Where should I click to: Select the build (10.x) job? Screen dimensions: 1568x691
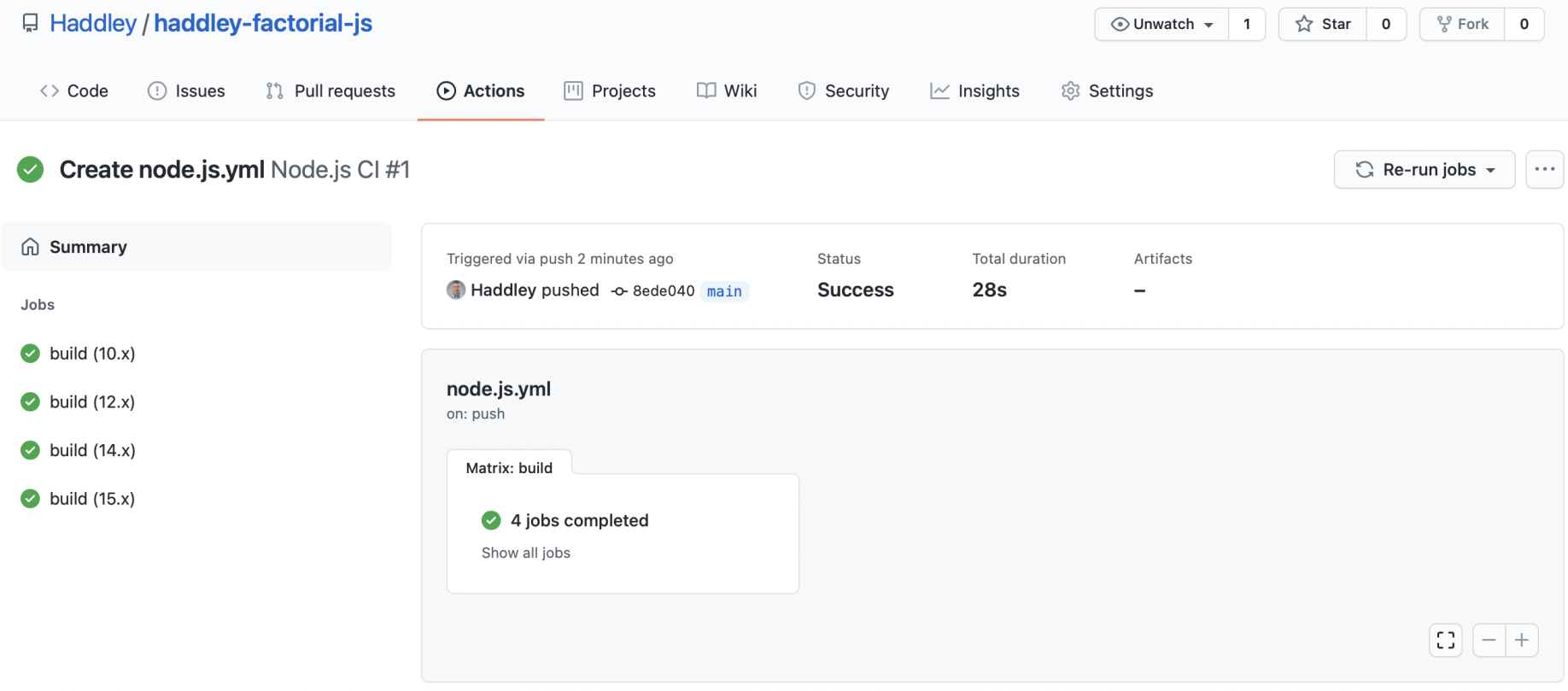click(x=92, y=354)
